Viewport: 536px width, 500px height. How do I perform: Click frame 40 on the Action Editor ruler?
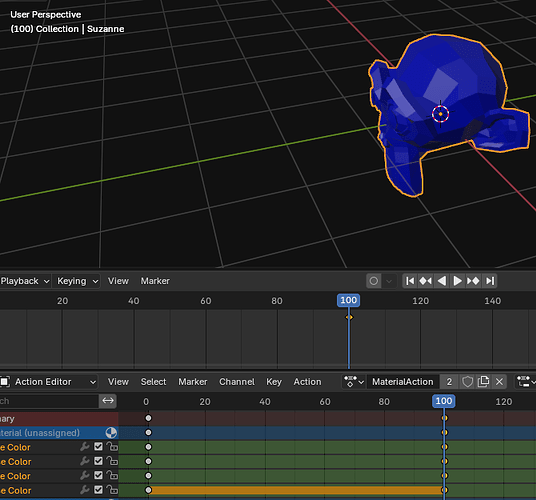click(x=265, y=402)
